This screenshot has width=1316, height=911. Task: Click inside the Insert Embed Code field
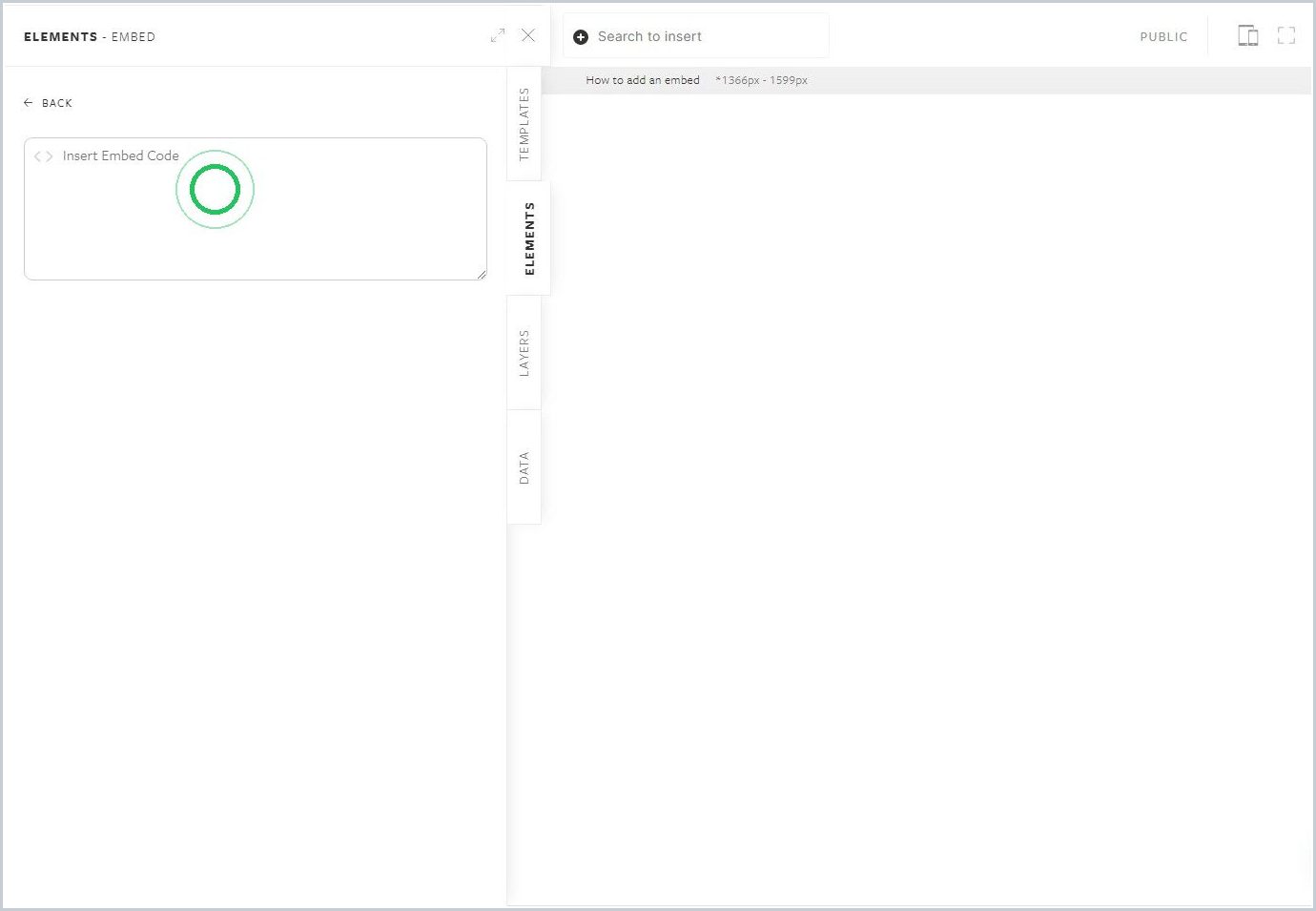(x=256, y=209)
